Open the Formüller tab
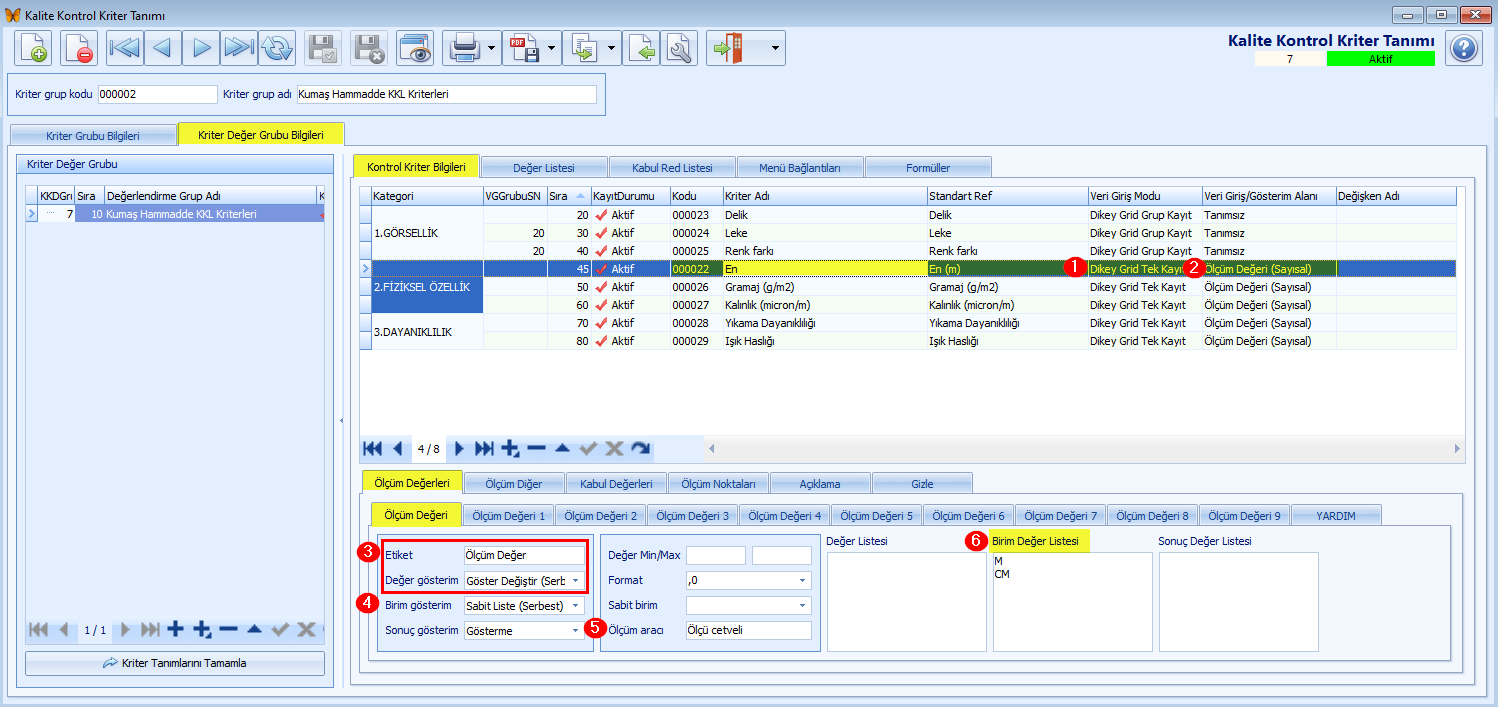Screen dimensions: 1498x707 click(x=928, y=167)
